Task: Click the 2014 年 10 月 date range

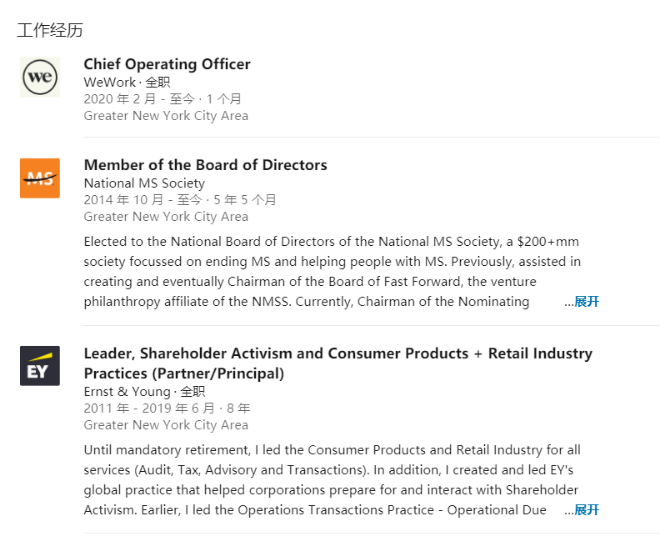Action: click(180, 200)
